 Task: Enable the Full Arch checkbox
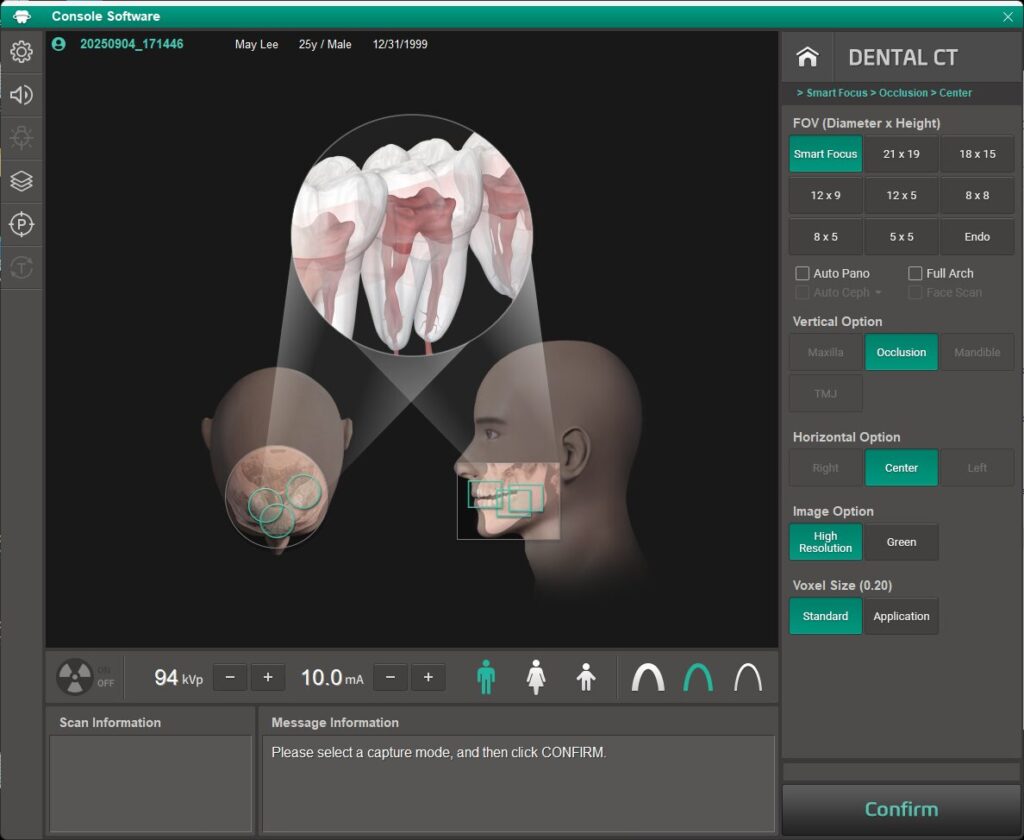click(x=915, y=273)
